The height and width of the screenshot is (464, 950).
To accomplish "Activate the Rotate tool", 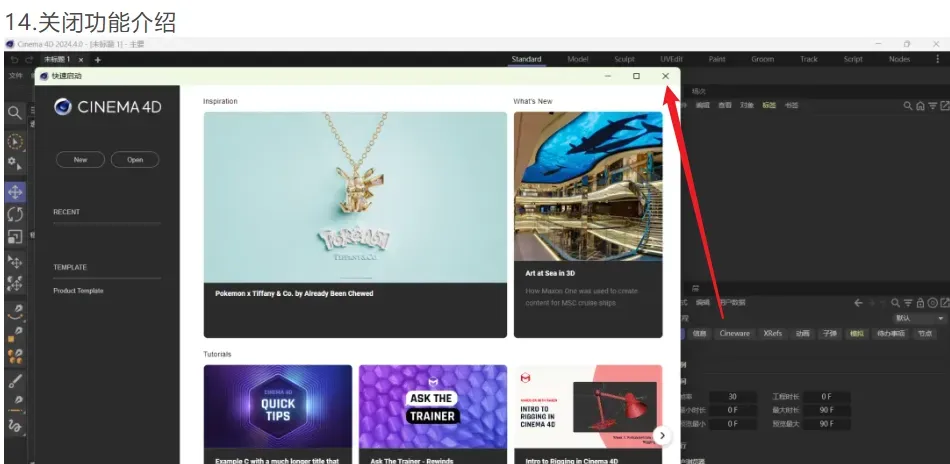I will (15, 214).
